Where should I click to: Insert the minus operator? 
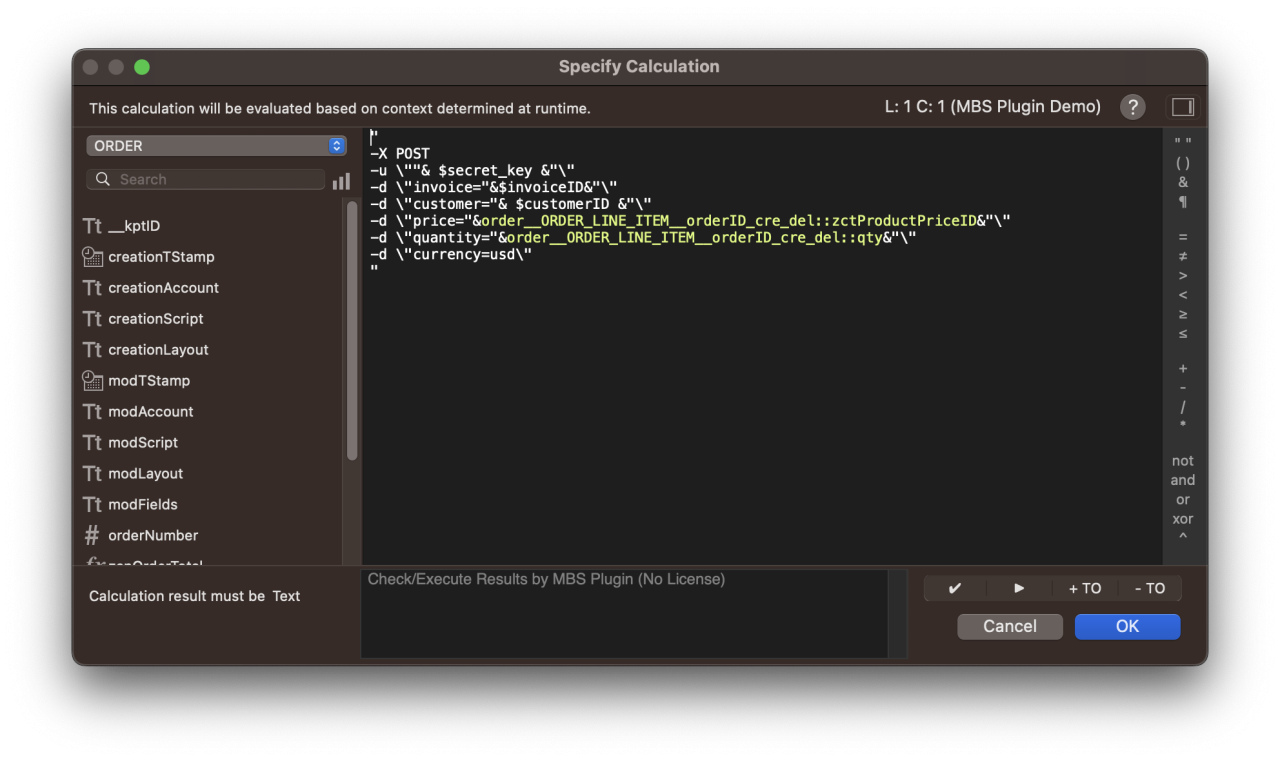coord(1183,388)
